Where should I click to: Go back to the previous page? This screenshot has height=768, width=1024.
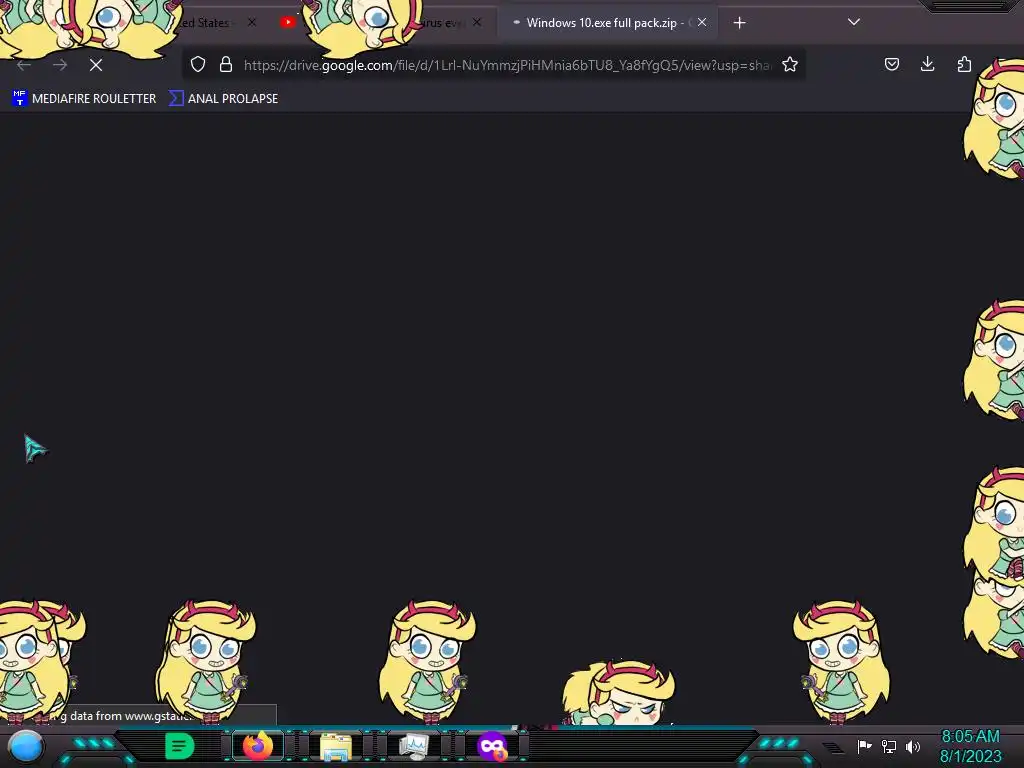(24, 65)
